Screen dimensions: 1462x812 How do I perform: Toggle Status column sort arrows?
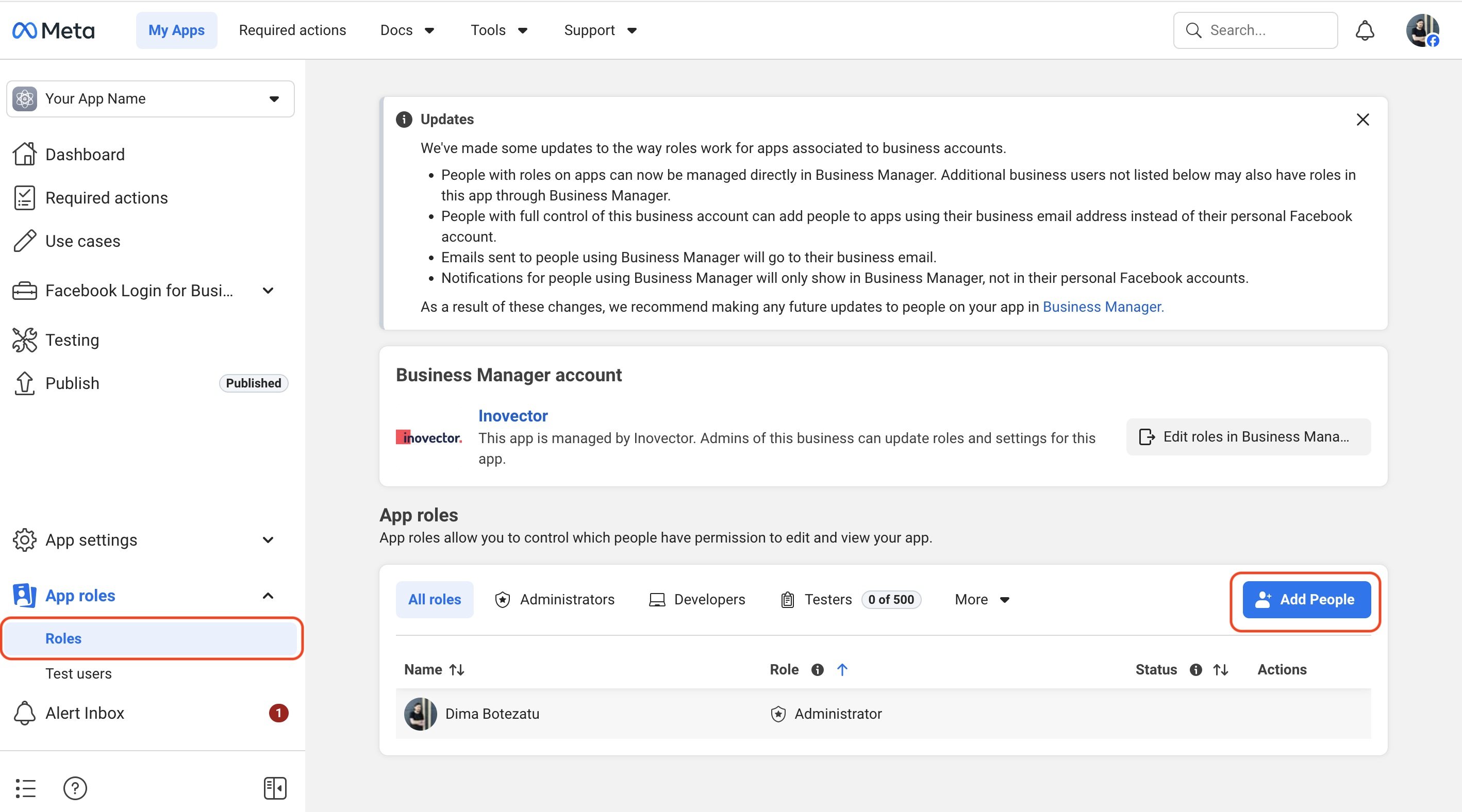tap(1221, 670)
